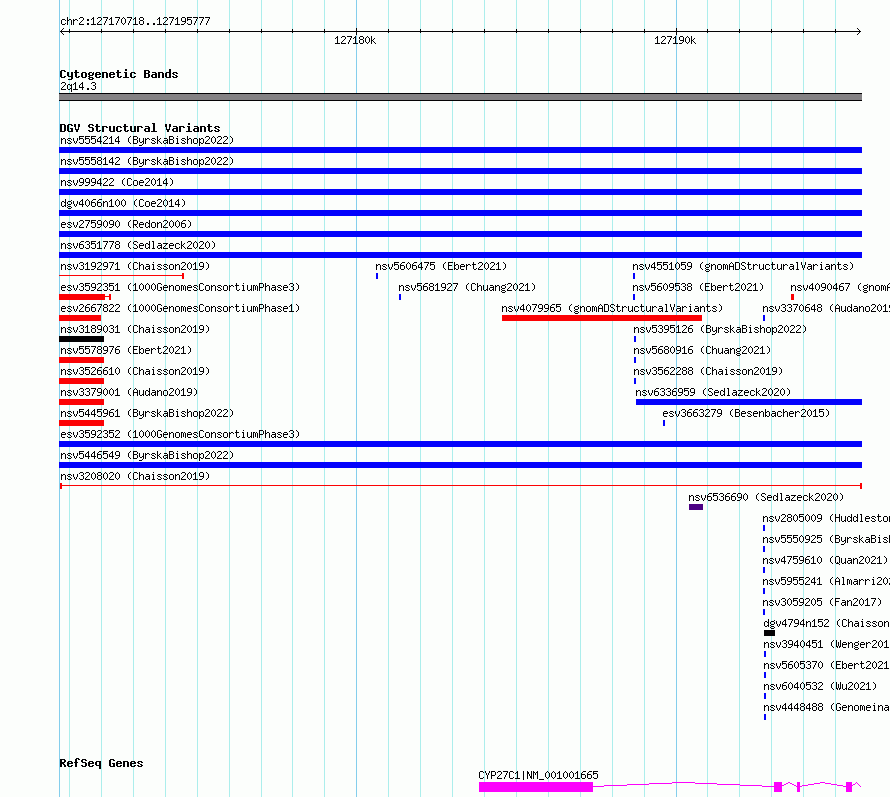Click the dgv4794n152 Chaisson label
Screen dimensions: 890x797
coord(826,623)
